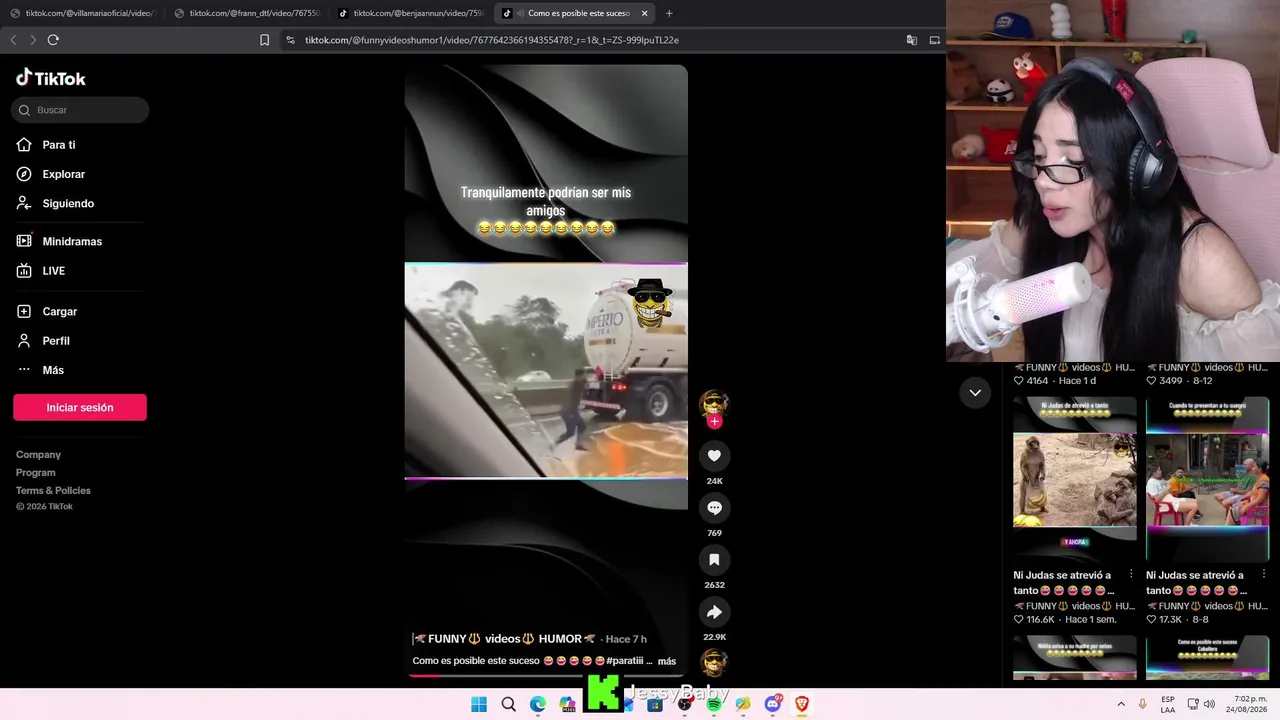
Task: Seek using the video progress bar
Action: coord(546,676)
